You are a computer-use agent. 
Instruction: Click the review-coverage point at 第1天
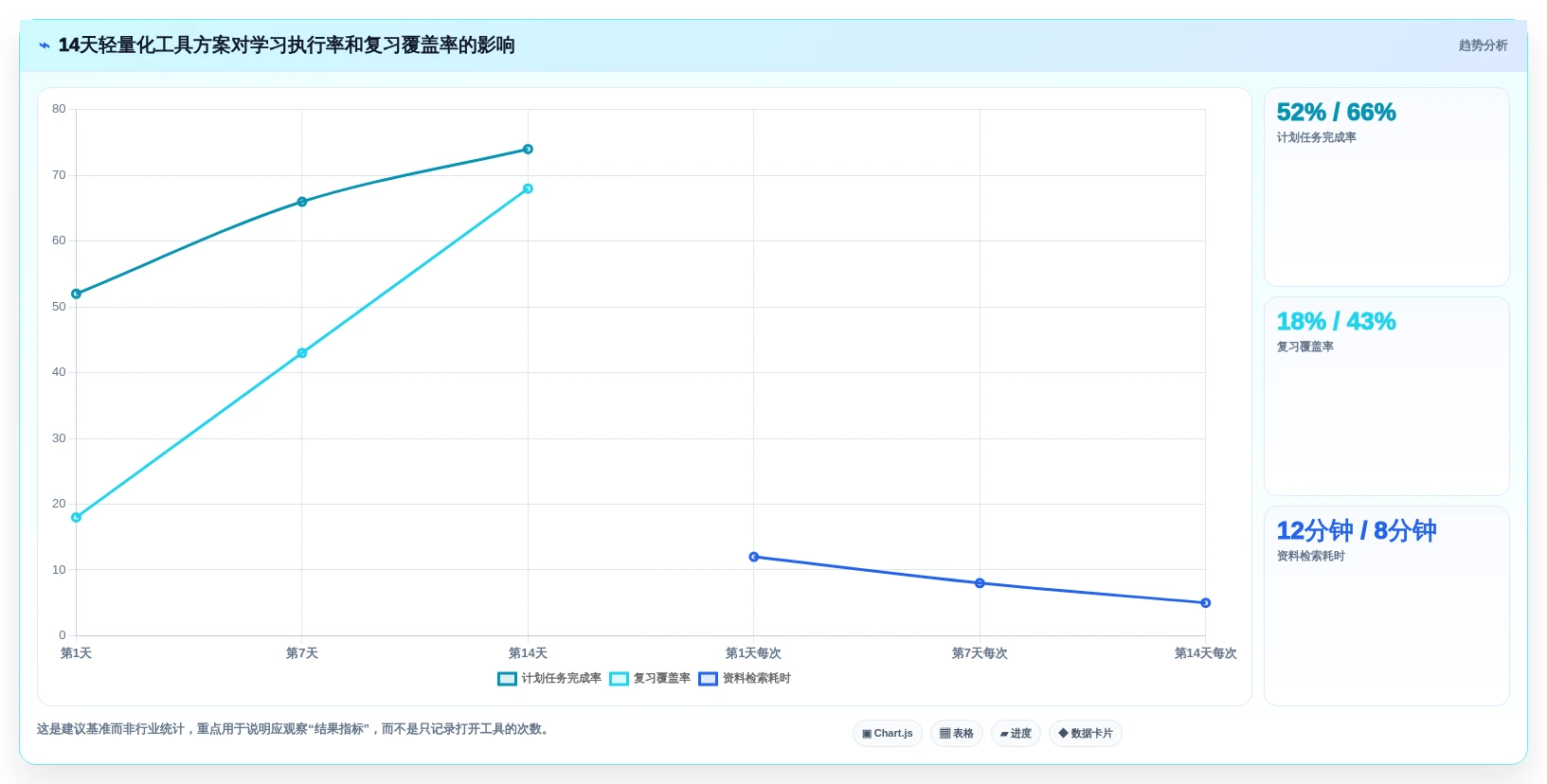click(x=77, y=518)
